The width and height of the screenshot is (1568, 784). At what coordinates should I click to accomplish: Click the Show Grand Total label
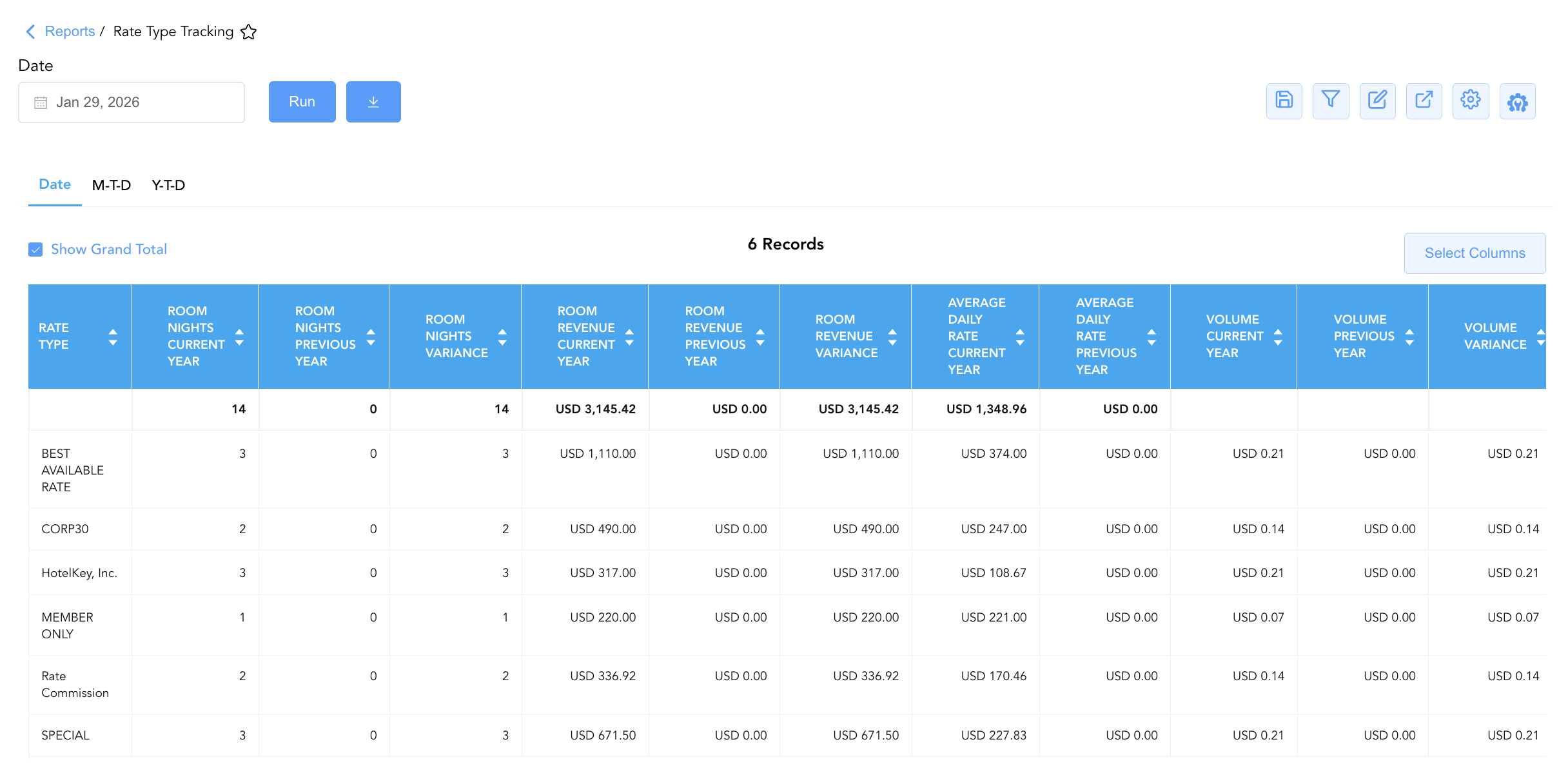click(x=109, y=250)
